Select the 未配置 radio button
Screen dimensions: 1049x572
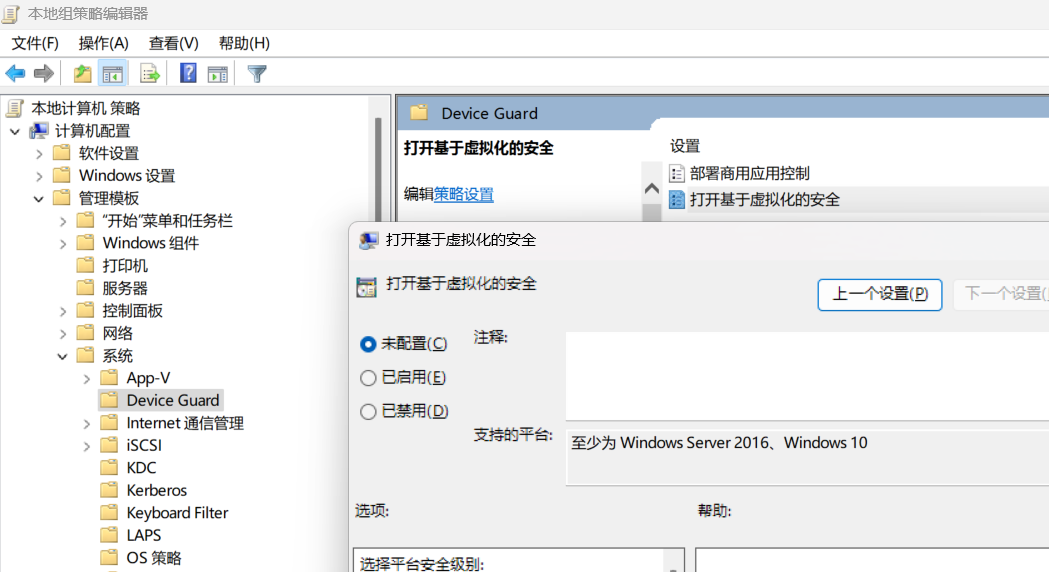click(368, 344)
